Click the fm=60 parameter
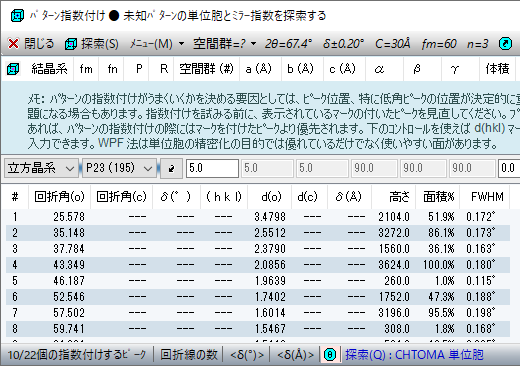Screen dimensions: 520x366 (x=439, y=44)
